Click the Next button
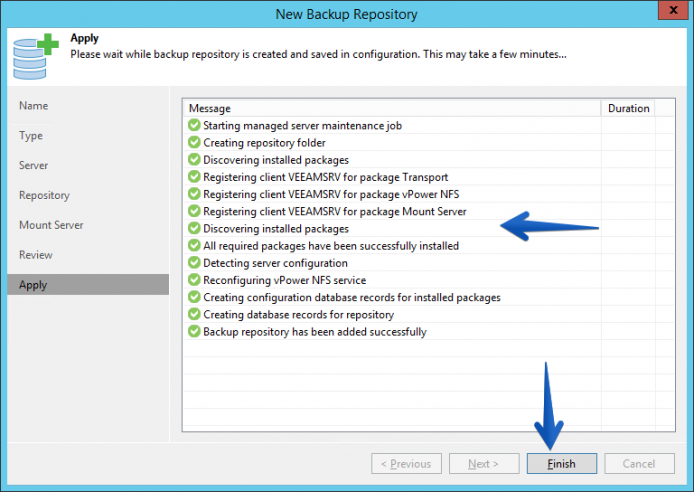The image size is (694, 492). pyautogui.click(x=484, y=463)
